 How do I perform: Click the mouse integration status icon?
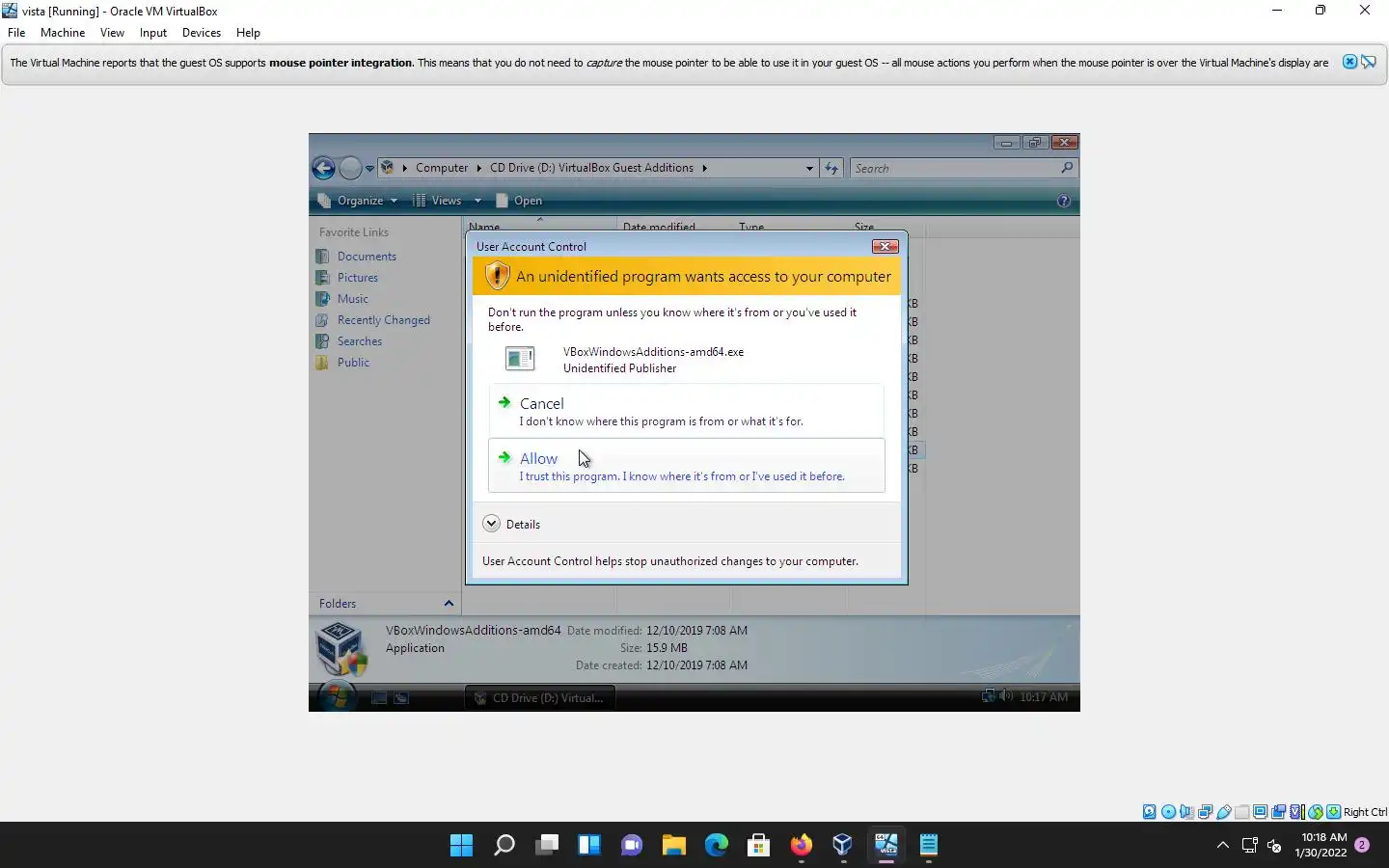[1315, 812]
